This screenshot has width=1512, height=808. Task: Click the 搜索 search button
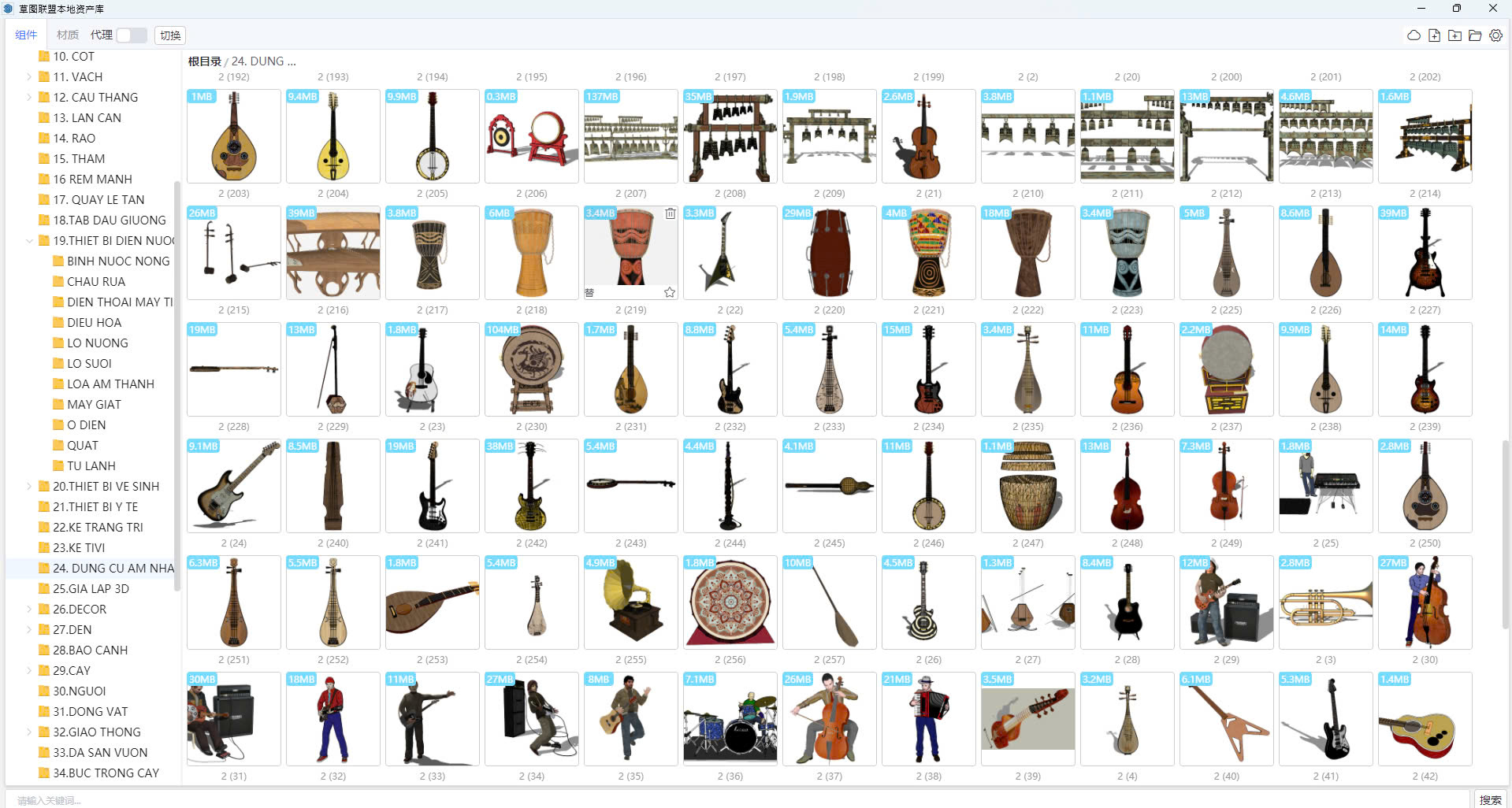pos(1489,799)
